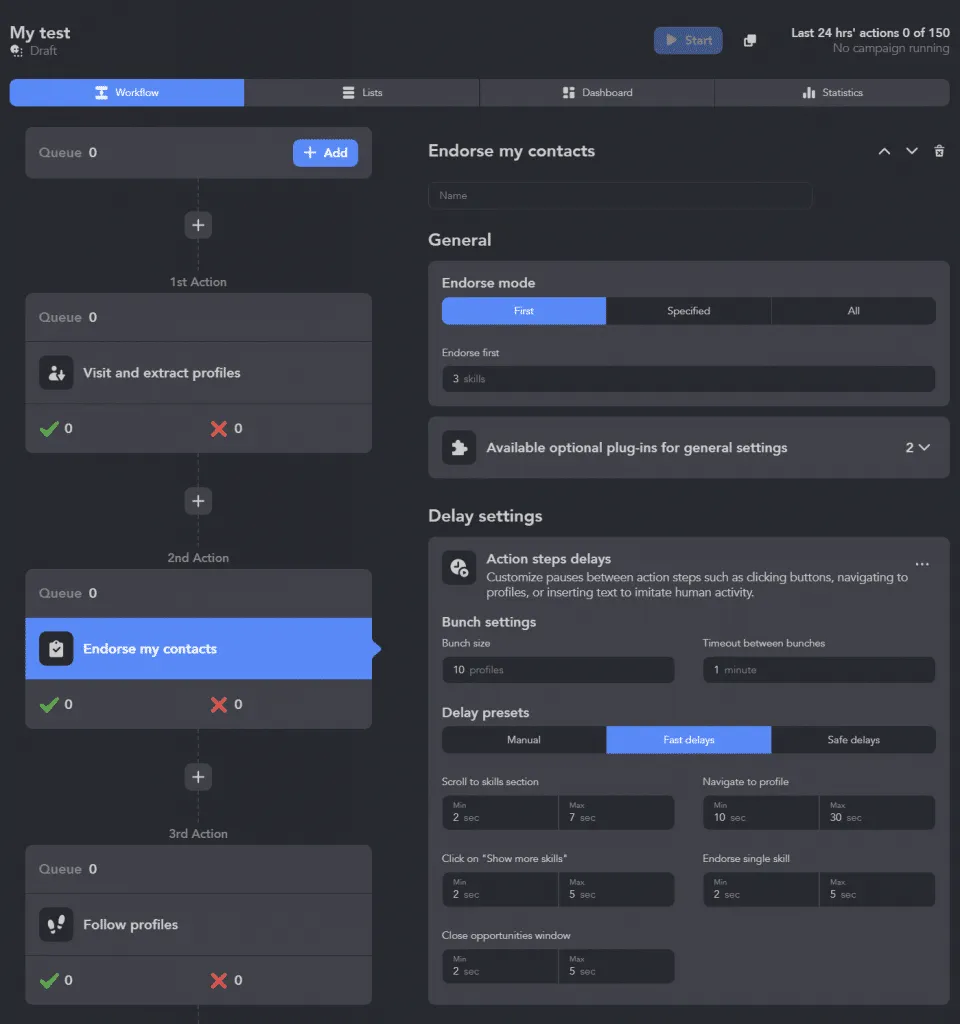The height and width of the screenshot is (1024, 960).
Task: Open the Dashboard tab
Action: (597, 93)
